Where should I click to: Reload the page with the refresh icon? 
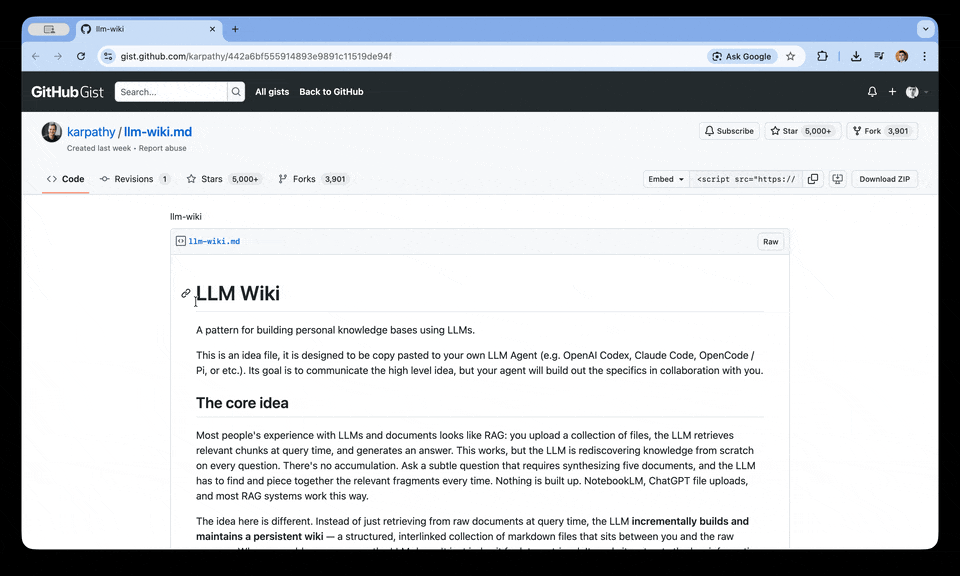click(81, 56)
